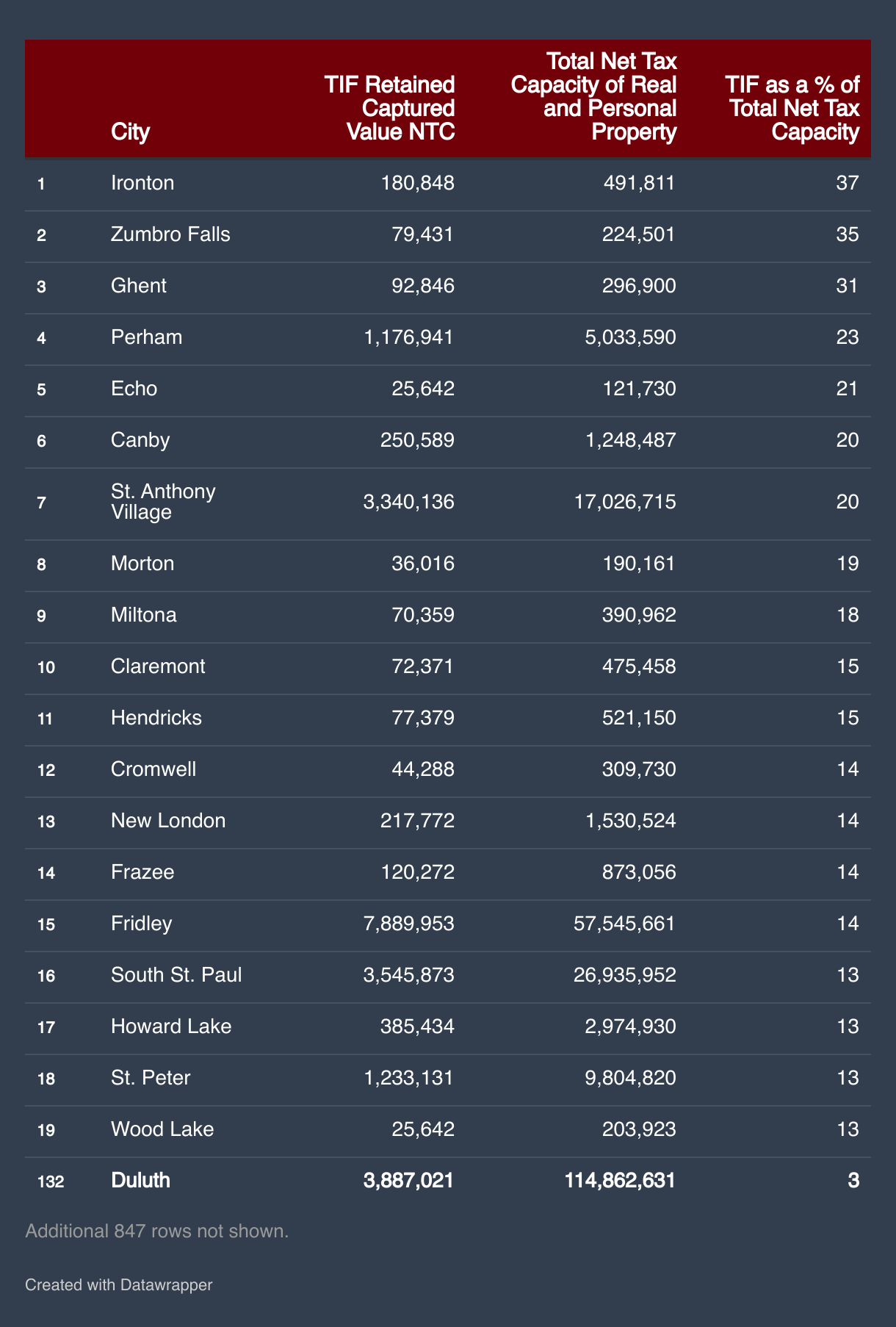Click the Additional 847 rows not shown note
Viewport: 896px width, 1327px height.
pyautogui.click(x=156, y=1231)
